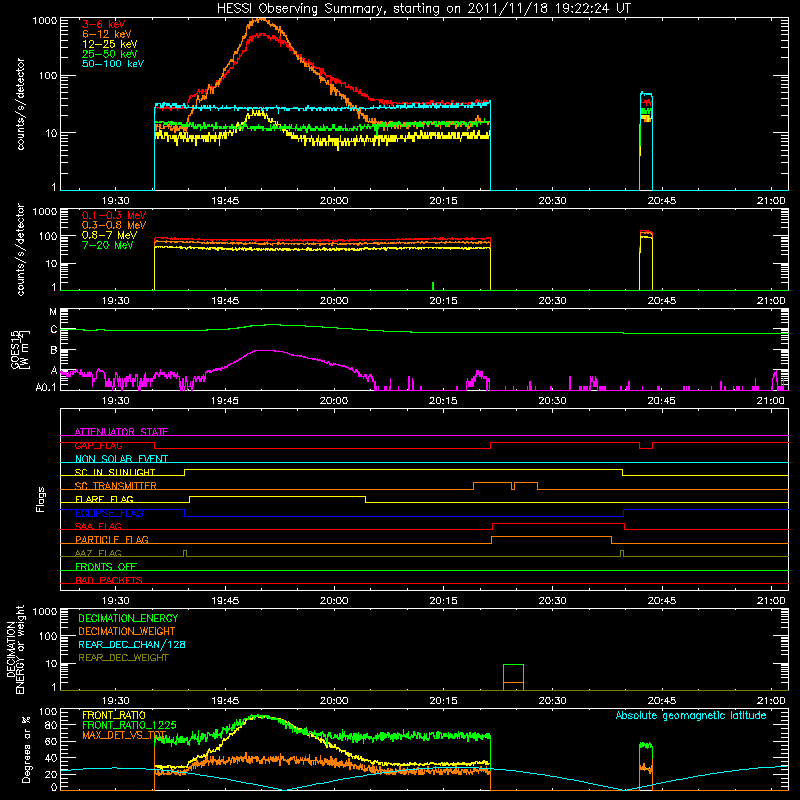Click the SC_IN_SUNLIGHT flag label
This screenshot has width=800, height=800.
(x=115, y=472)
